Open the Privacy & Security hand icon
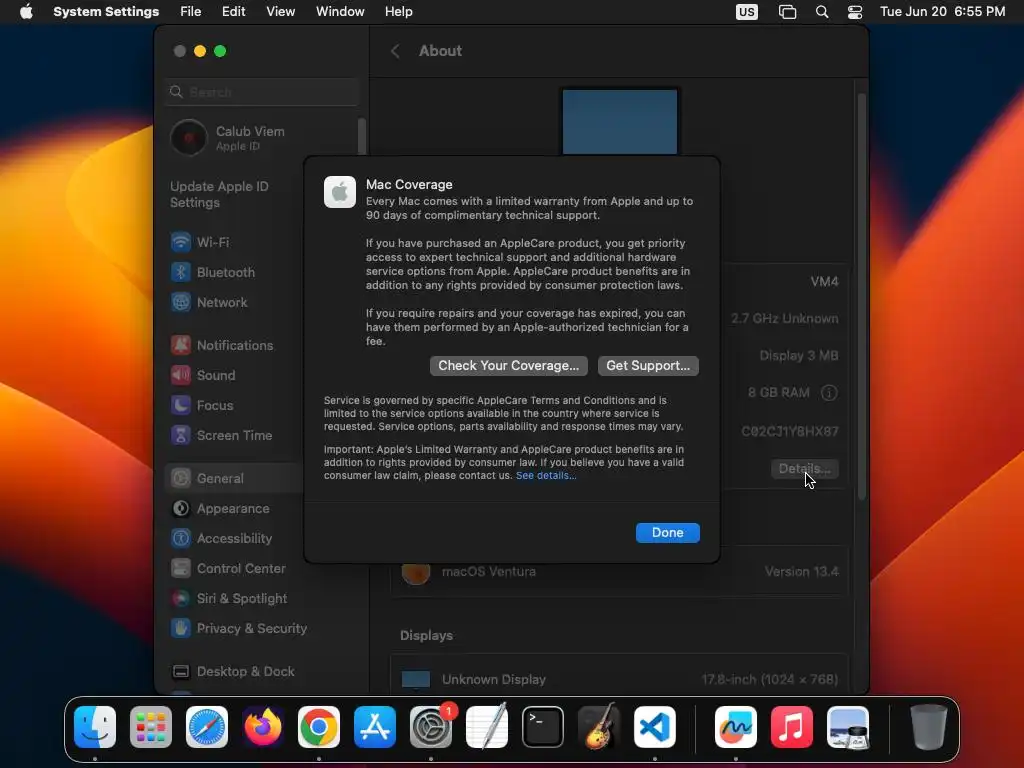Screen dimensions: 1024x768 pos(181,629)
